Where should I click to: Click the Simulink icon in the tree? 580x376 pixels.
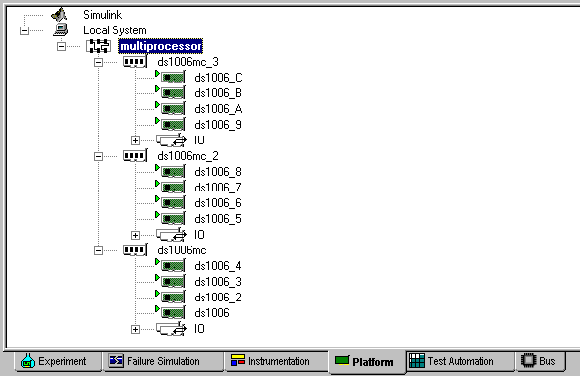(x=59, y=15)
